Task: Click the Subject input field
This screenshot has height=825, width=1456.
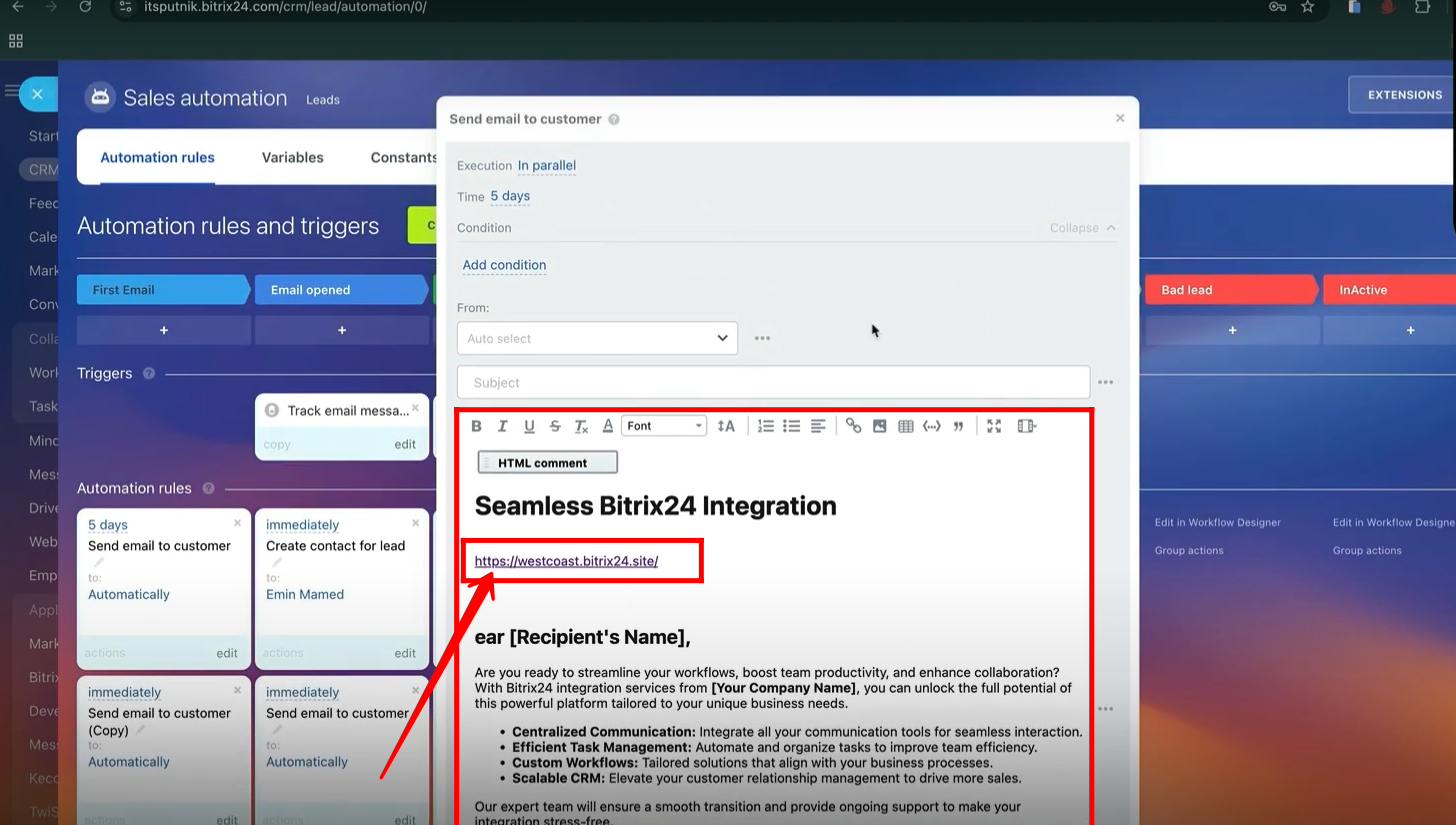Action: point(773,382)
